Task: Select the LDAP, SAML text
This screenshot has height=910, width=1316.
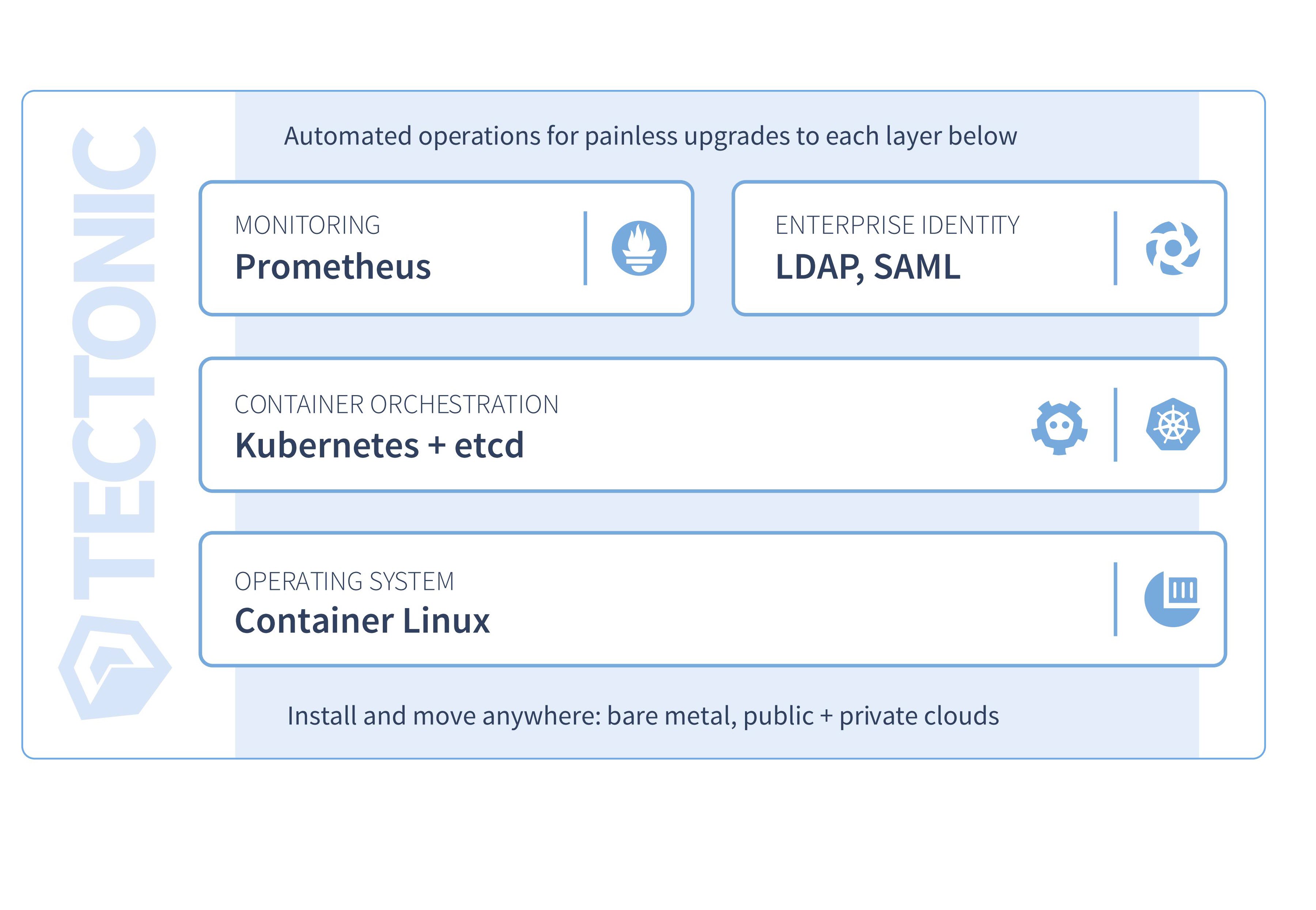Action: point(867,267)
